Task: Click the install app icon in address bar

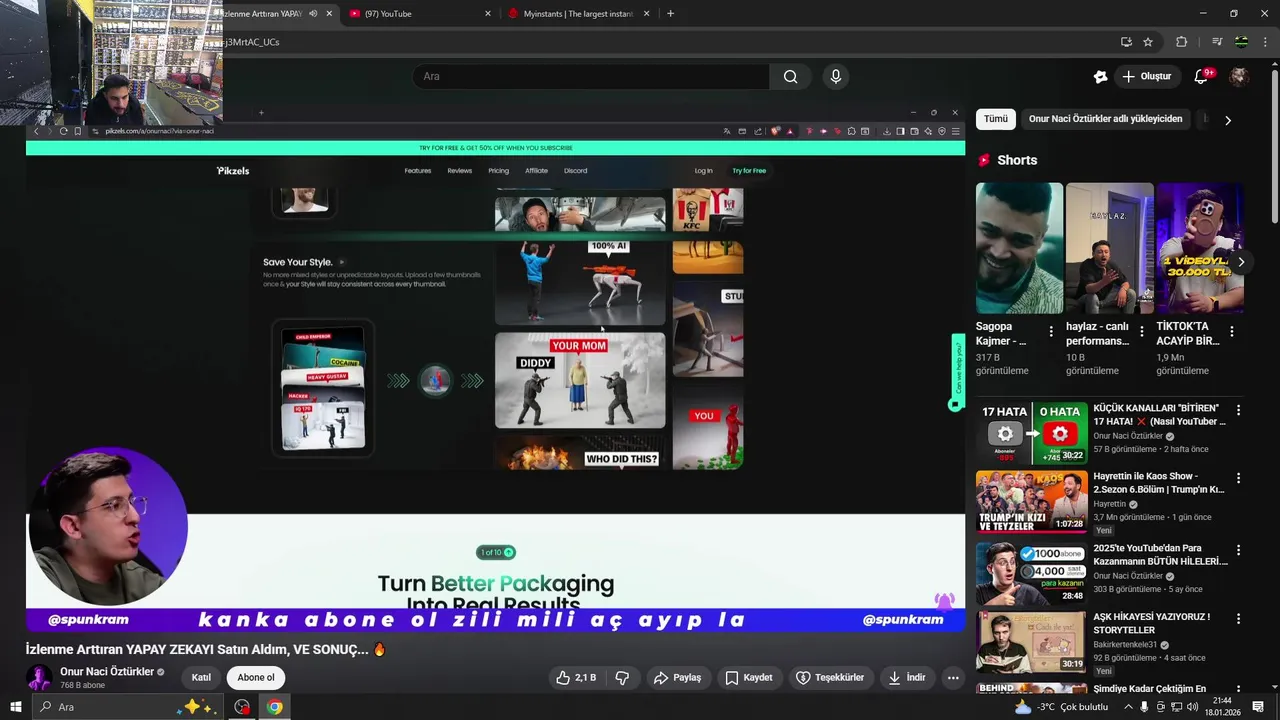Action: point(1126,42)
